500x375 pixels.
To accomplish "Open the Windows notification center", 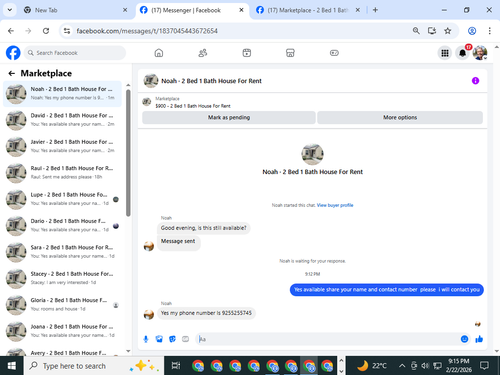I will 484,366.
